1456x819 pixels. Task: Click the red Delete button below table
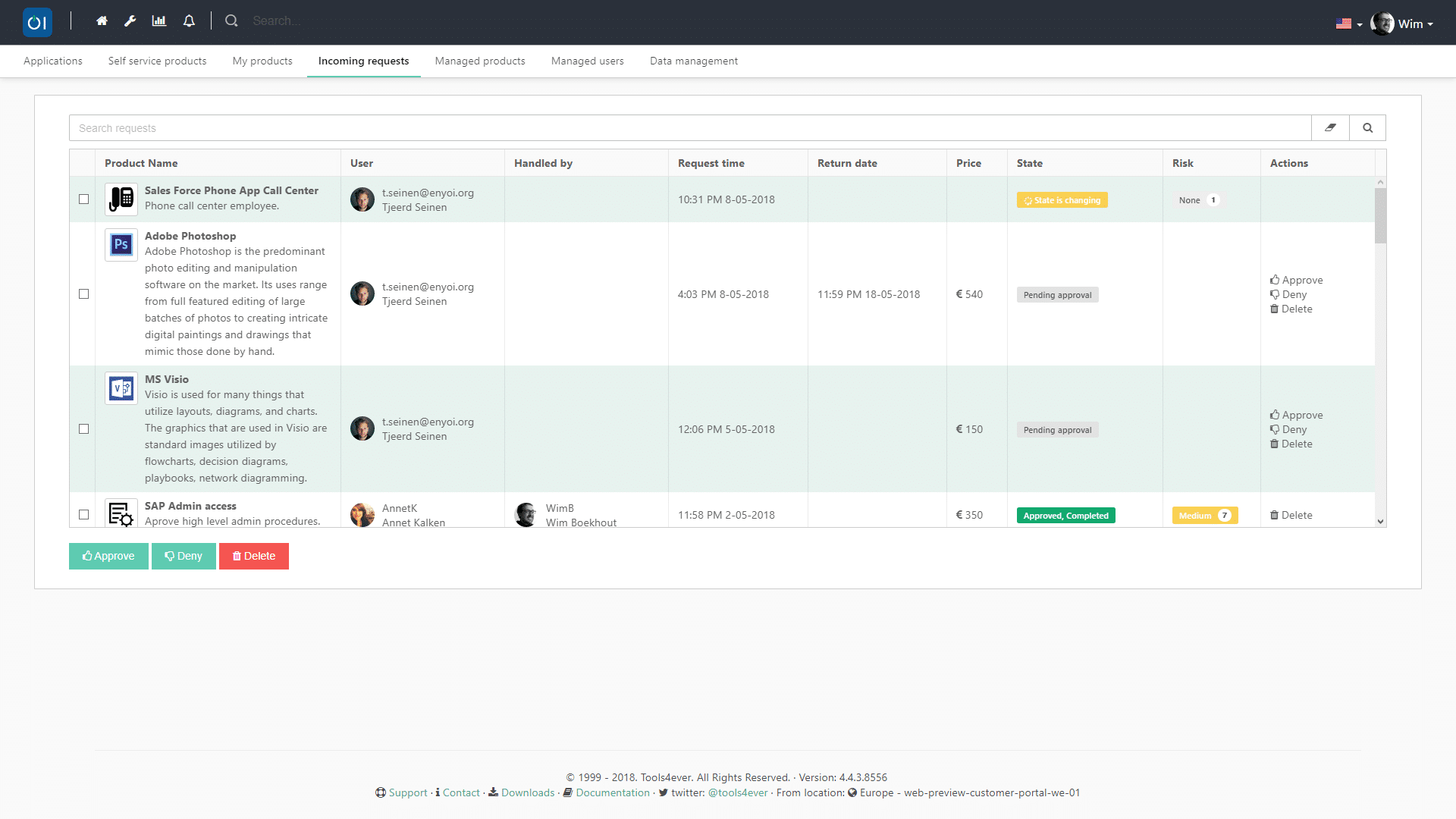254,556
